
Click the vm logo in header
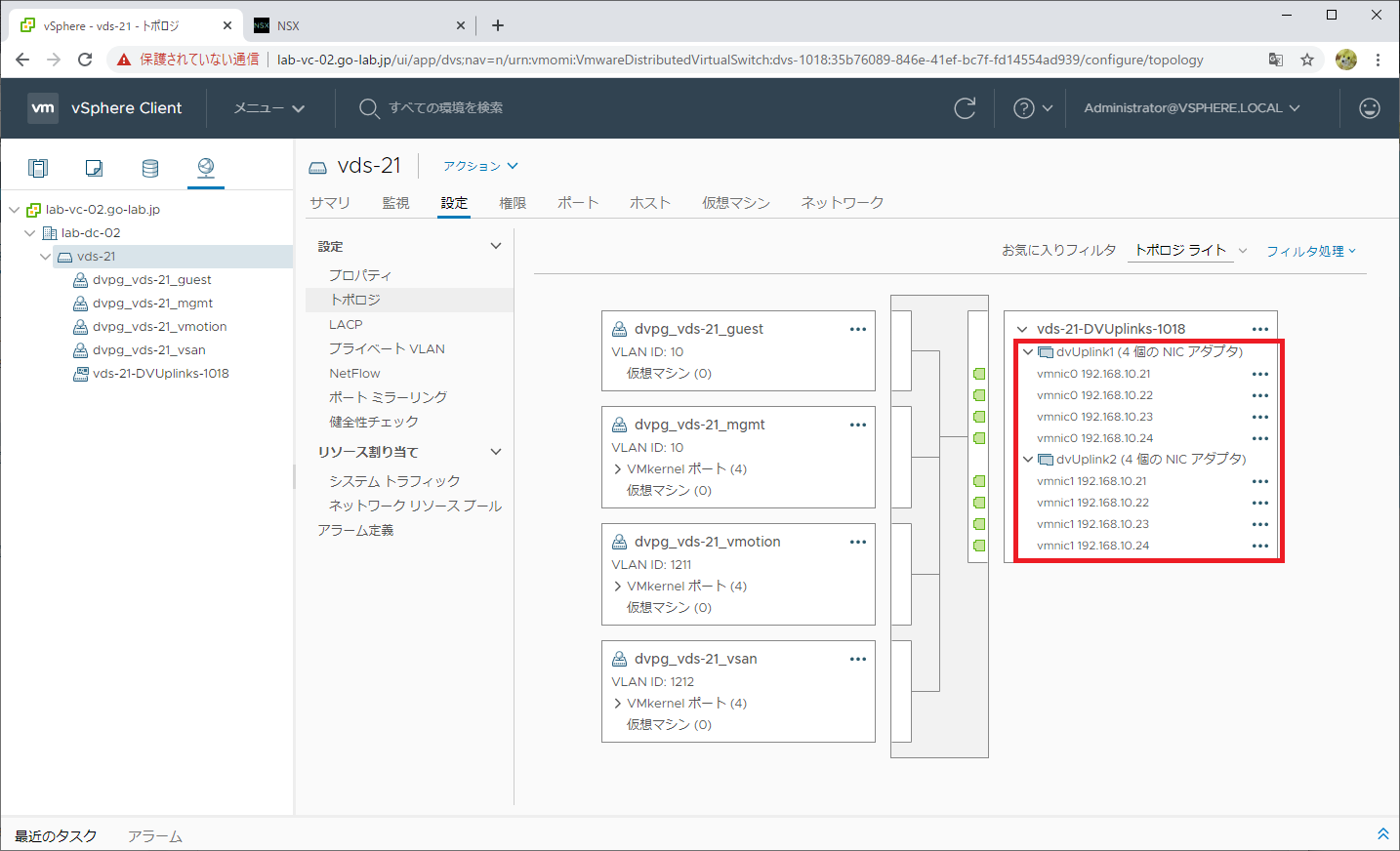43,108
